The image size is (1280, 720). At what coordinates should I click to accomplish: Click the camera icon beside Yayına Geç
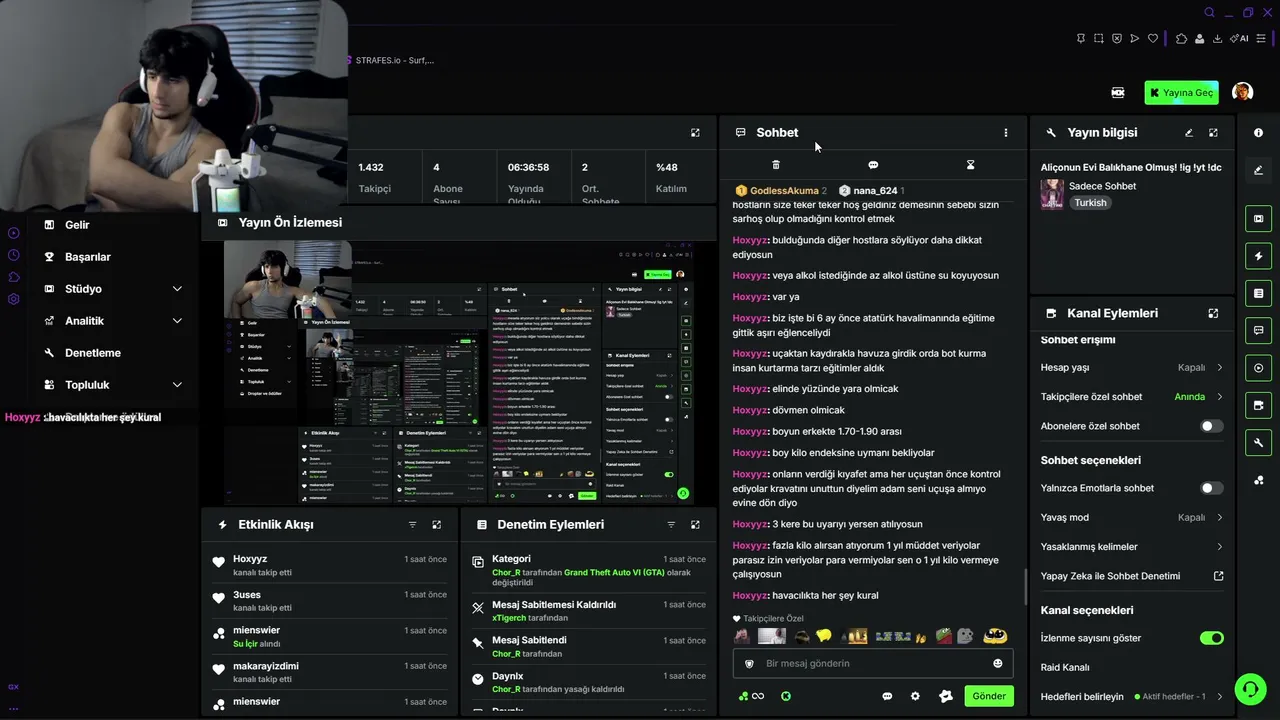pyautogui.click(x=1118, y=92)
